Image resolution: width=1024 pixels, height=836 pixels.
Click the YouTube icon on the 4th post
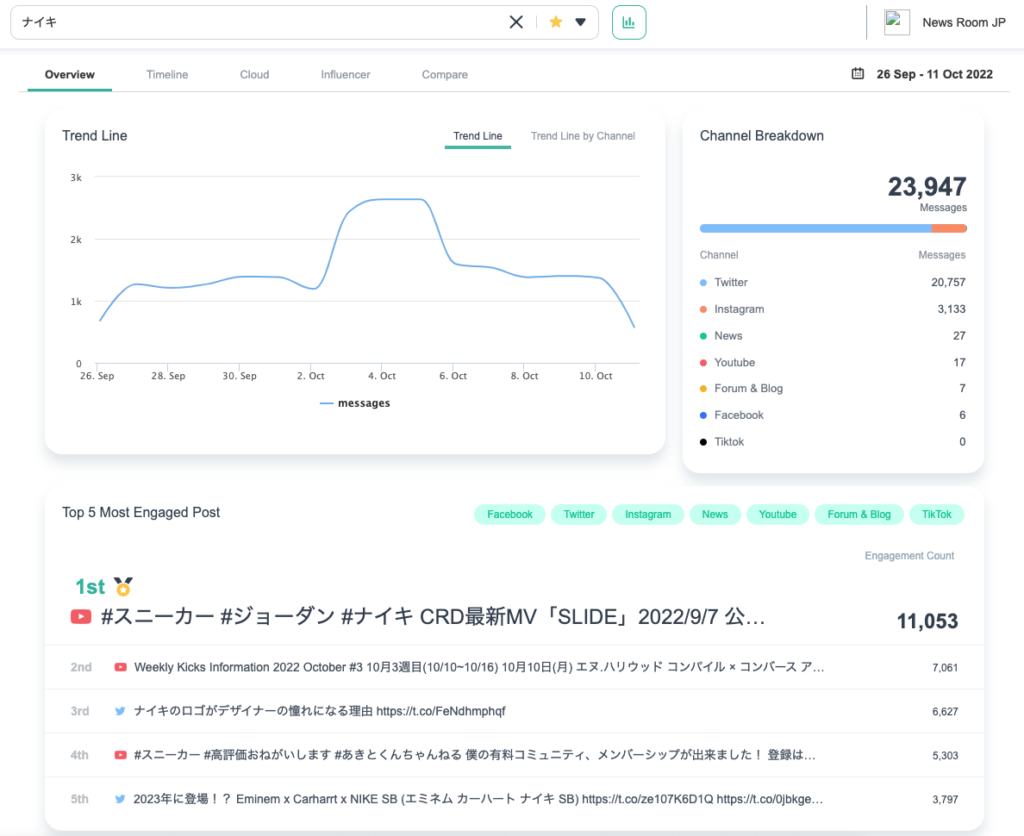pyautogui.click(x=120, y=755)
